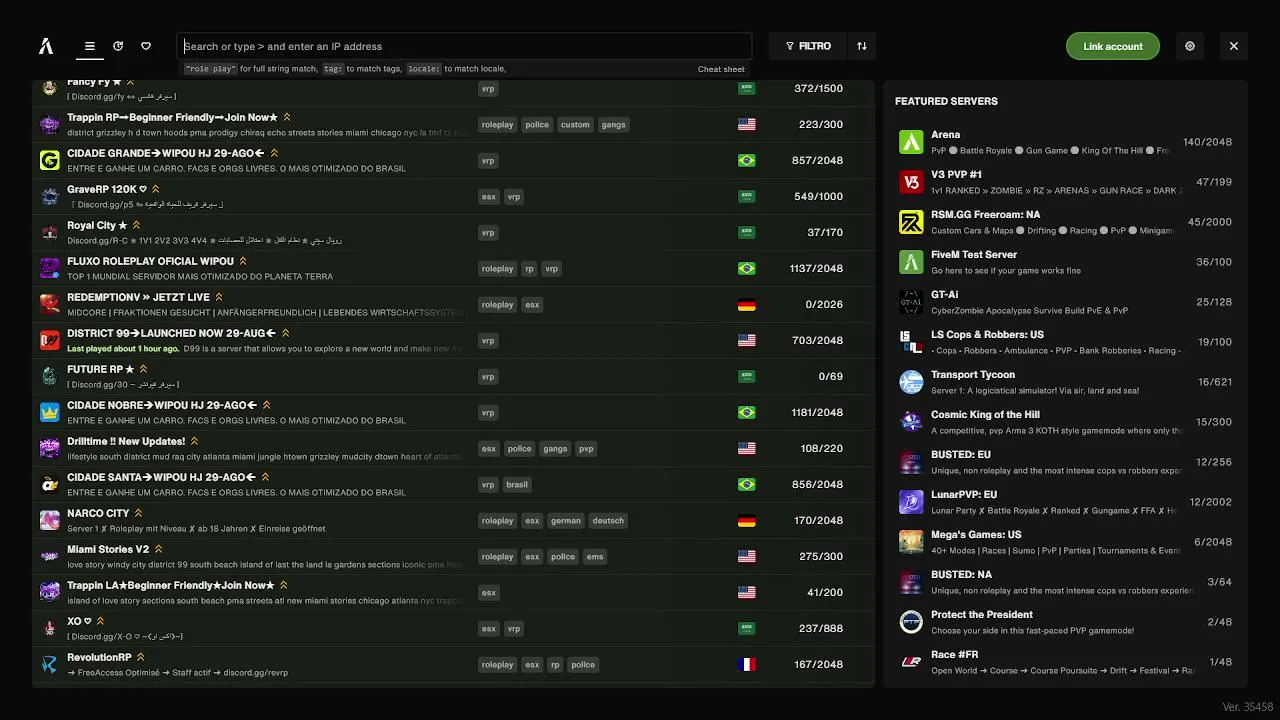Open the BUSTED: EU featured server

coord(1065,462)
